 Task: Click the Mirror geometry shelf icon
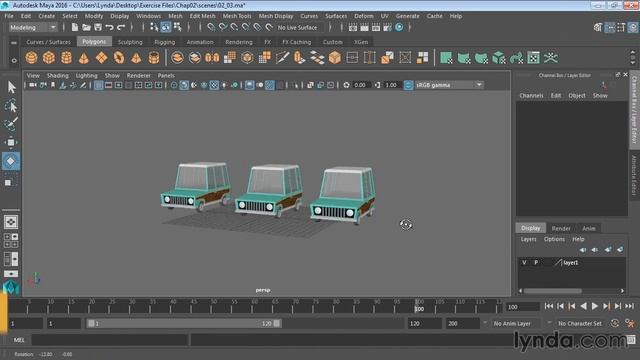point(212,58)
